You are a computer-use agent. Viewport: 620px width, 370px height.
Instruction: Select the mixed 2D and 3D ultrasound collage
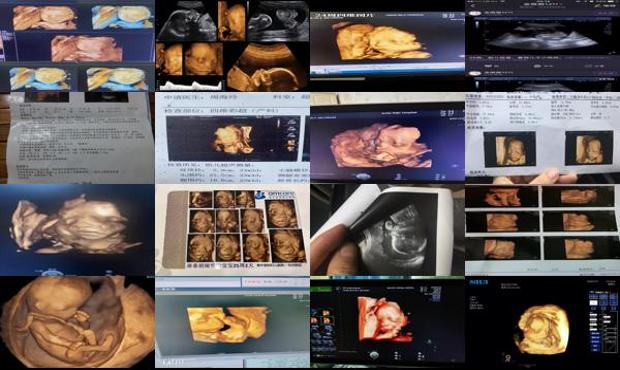pyautogui.click(x=232, y=46)
